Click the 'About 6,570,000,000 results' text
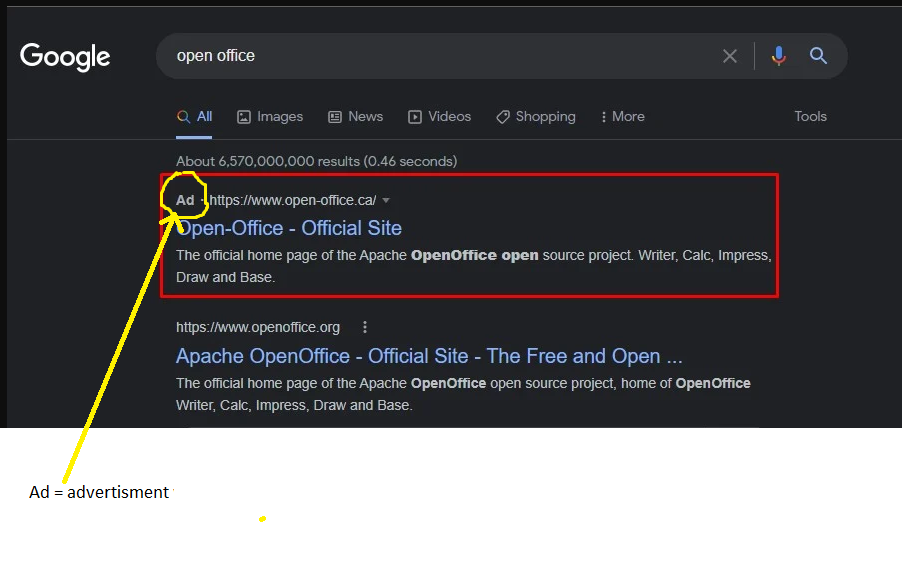 (x=316, y=161)
